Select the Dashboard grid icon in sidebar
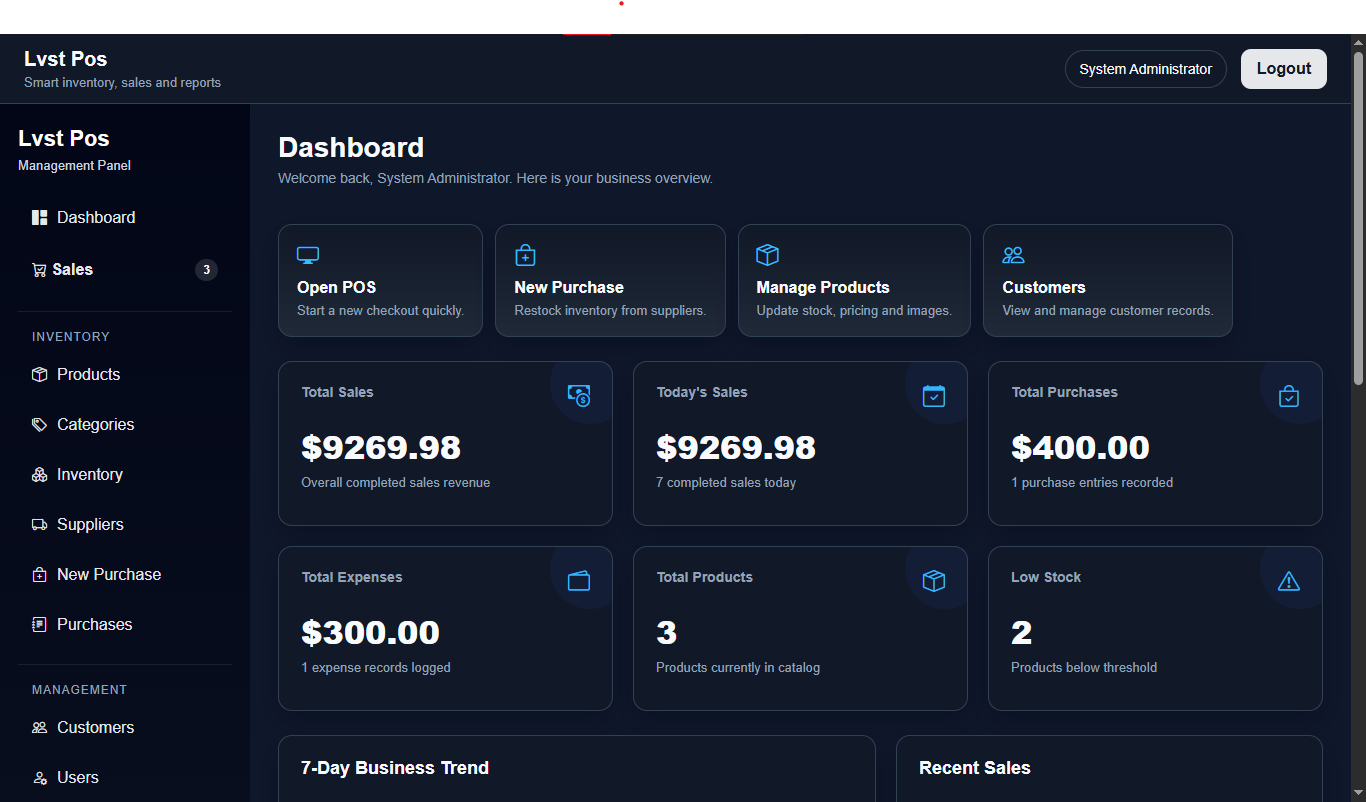The height and width of the screenshot is (802, 1366). click(x=39, y=217)
